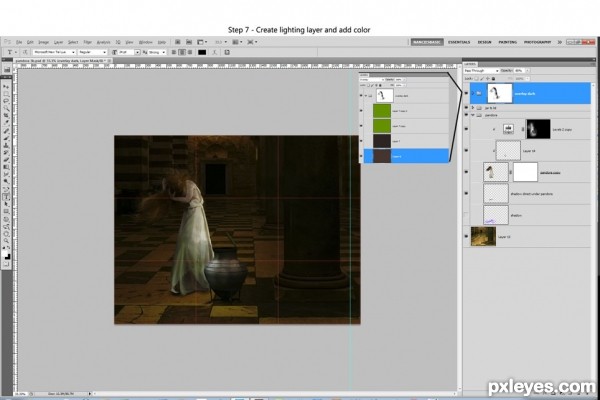The image size is (600, 400).
Task: Click the center align text icon
Action: tap(182, 52)
